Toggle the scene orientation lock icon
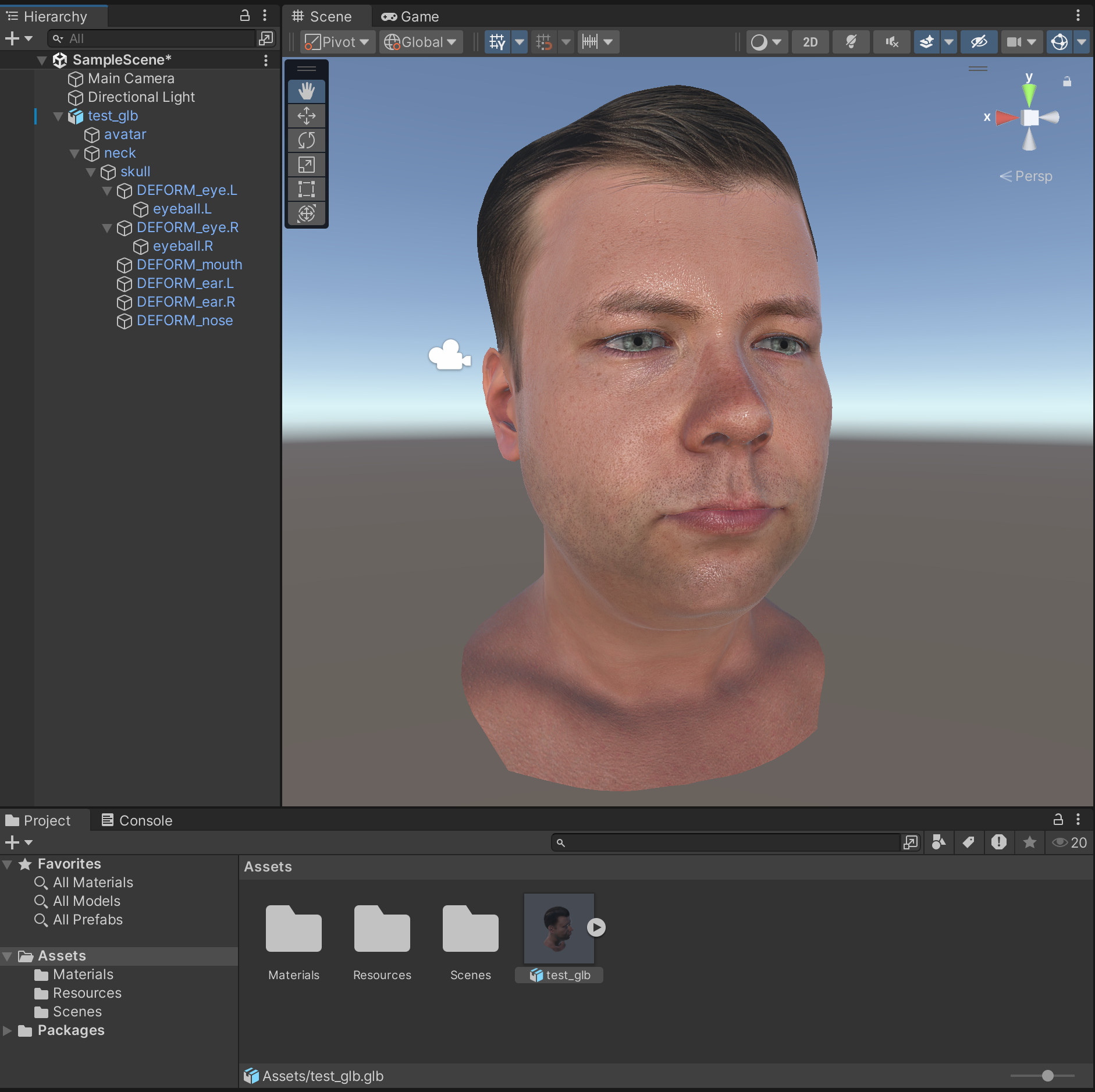The image size is (1095, 1092). (x=1067, y=81)
